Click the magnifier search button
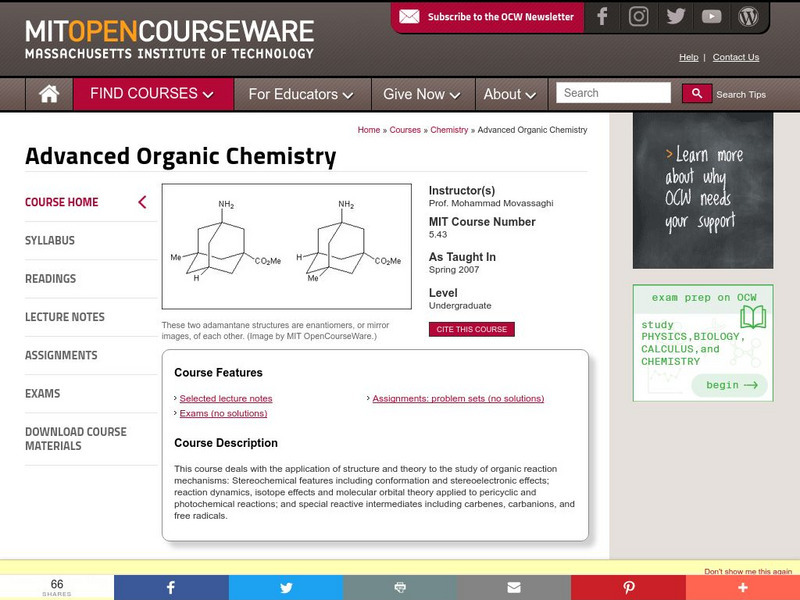Screen dimensions: 800x600 point(697,93)
